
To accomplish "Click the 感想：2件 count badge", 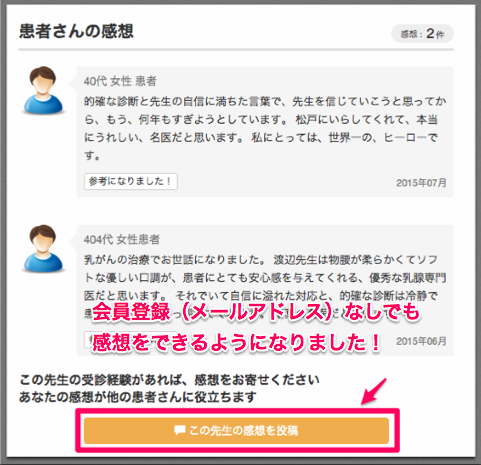I will (422, 34).
